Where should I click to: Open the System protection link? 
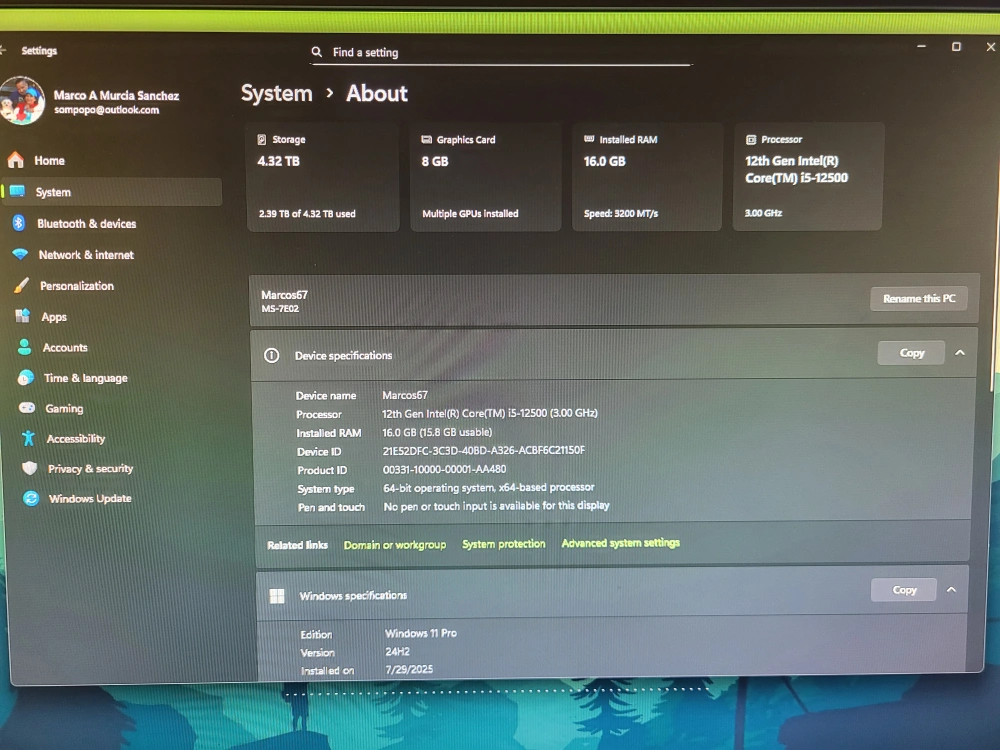click(x=503, y=544)
